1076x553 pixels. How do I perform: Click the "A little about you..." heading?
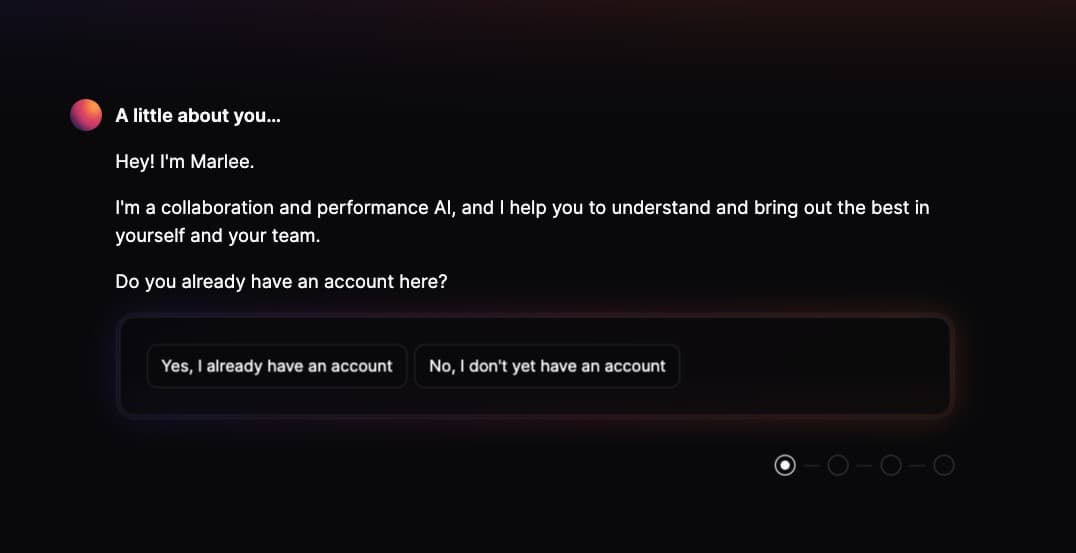[198, 116]
